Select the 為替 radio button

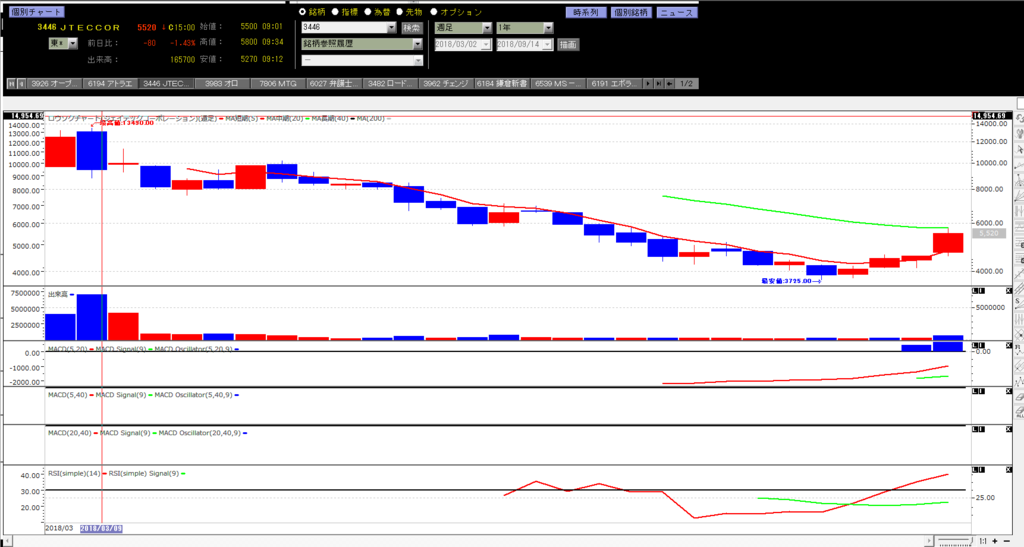368,12
